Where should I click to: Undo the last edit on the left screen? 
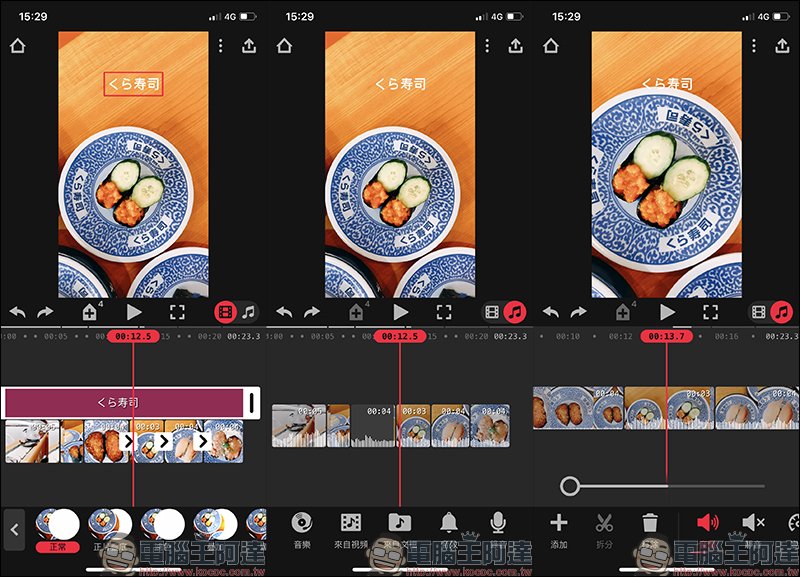18,312
